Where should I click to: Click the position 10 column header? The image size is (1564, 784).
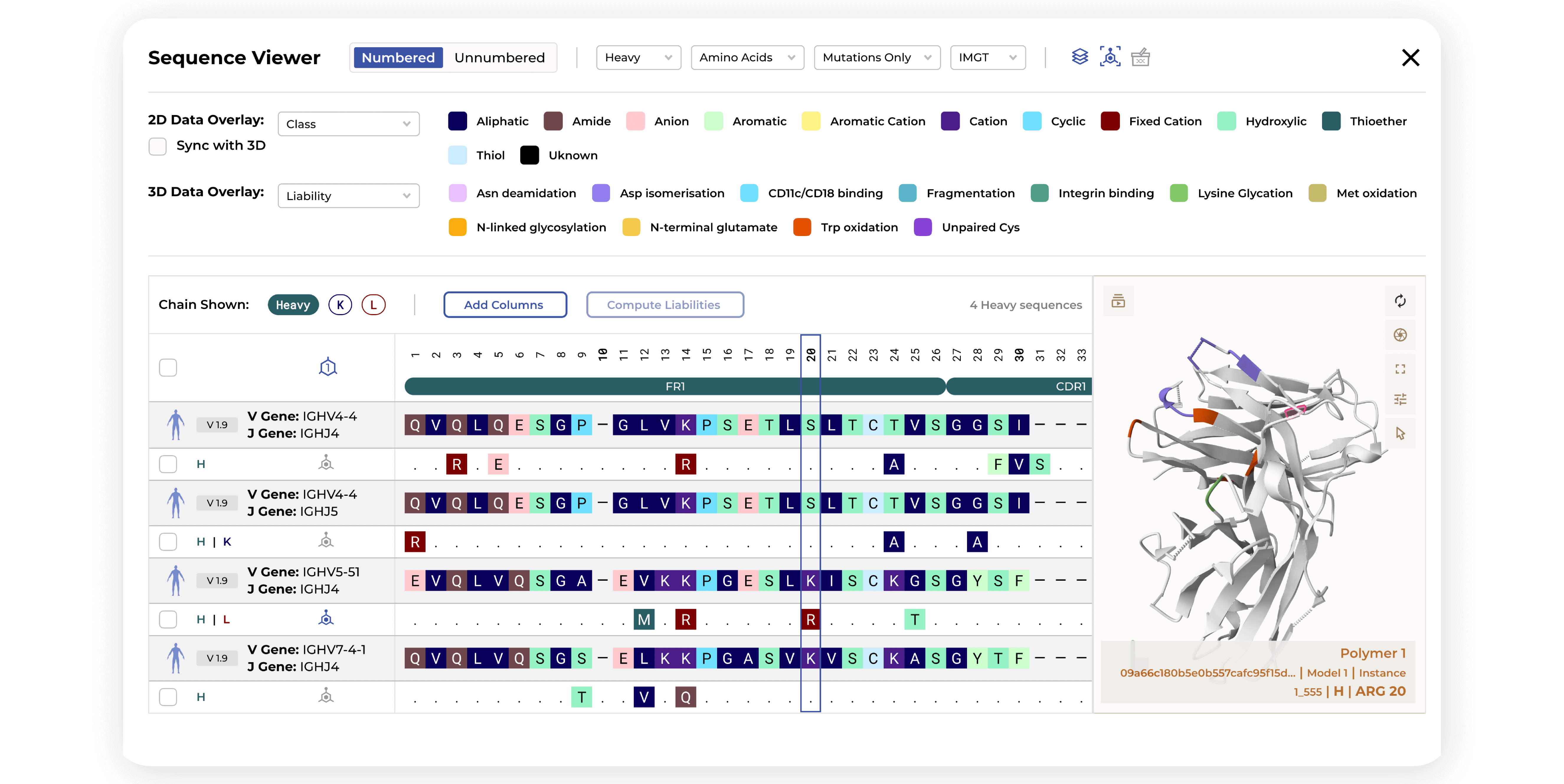(x=602, y=355)
